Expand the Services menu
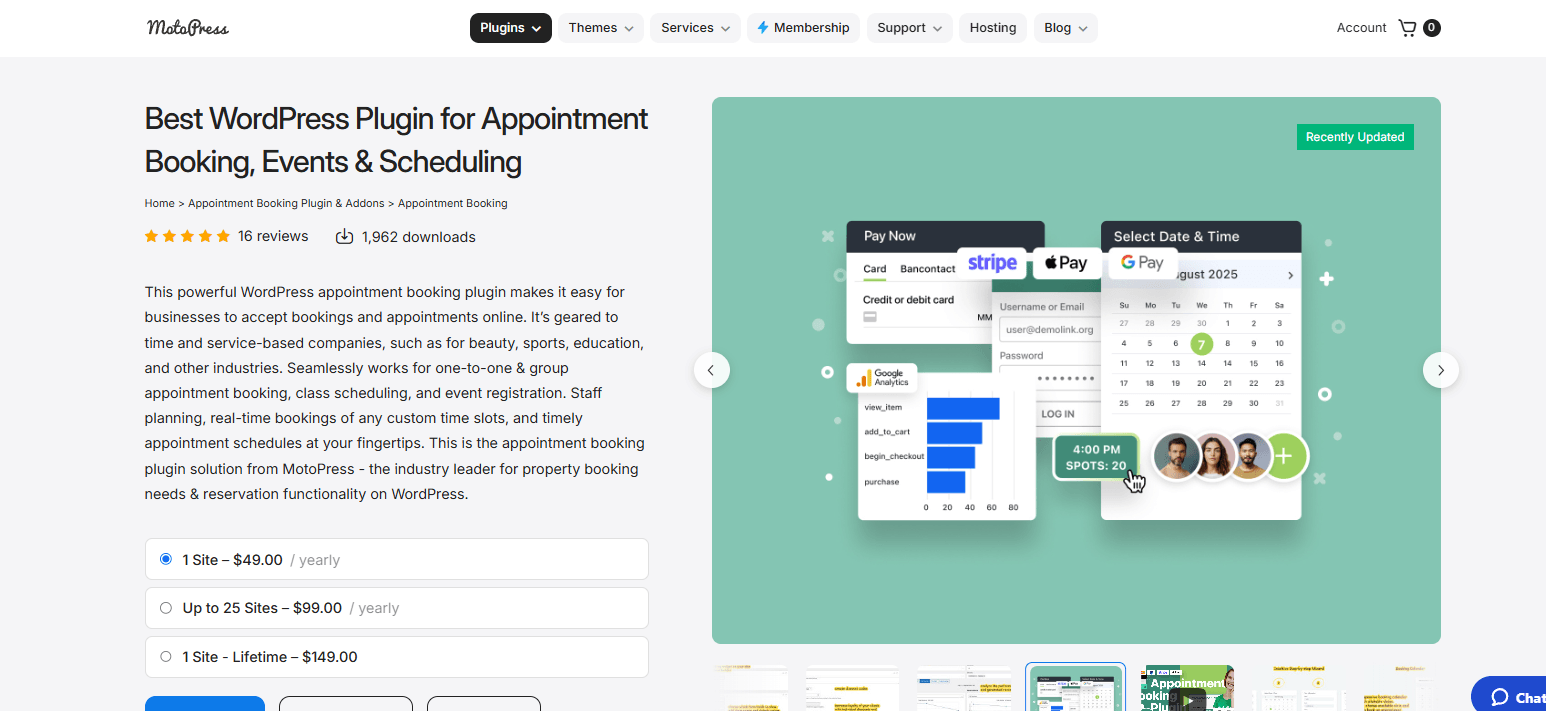This screenshot has width=1546, height=711. 695,28
